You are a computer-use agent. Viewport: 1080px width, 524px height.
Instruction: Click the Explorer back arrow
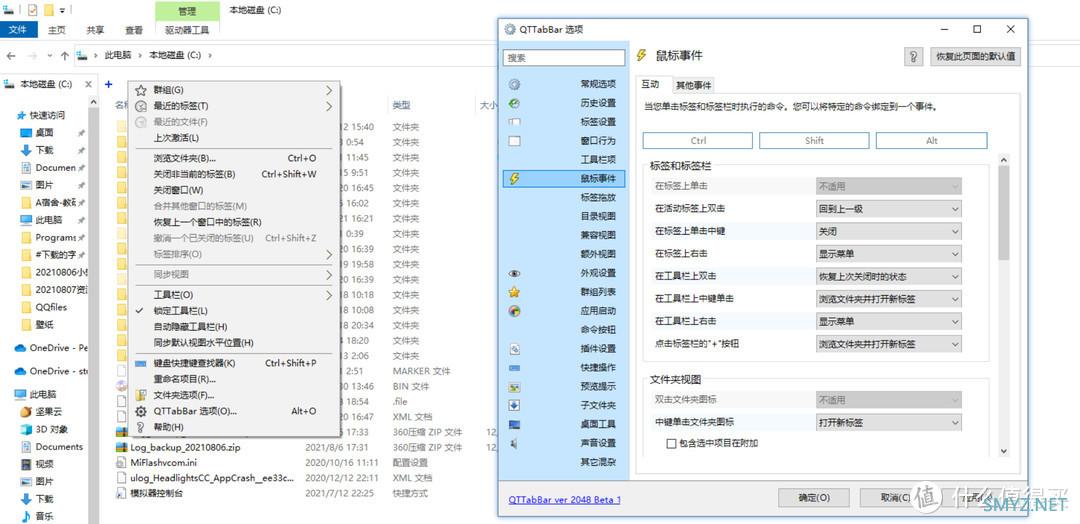point(11,55)
